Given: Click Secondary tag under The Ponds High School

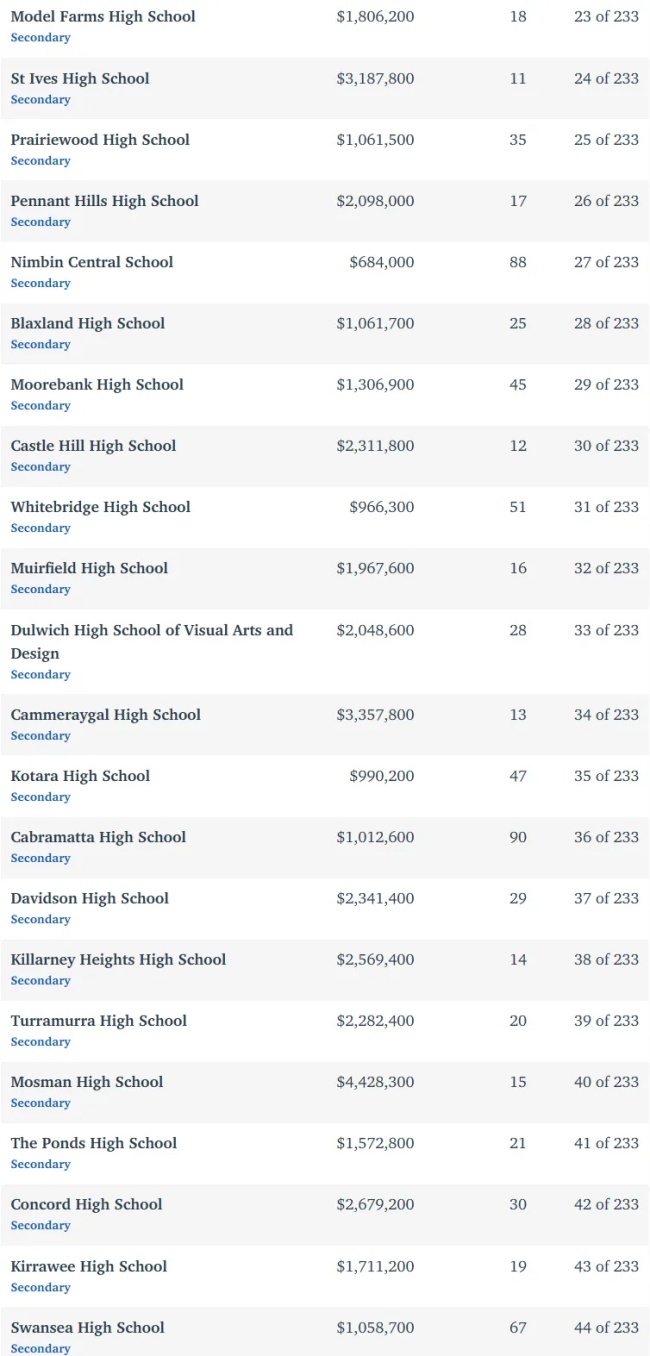Looking at the screenshot, I should (x=41, y=1164).
